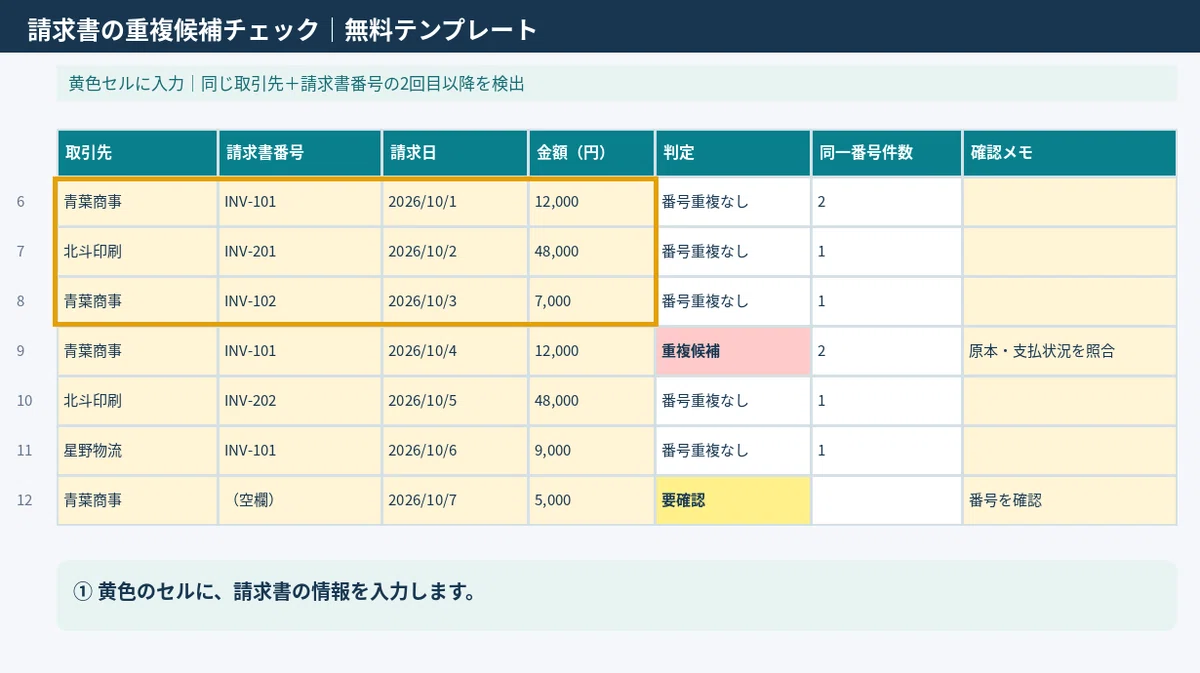Select the 請求書番号 column header

pos(300,153)
